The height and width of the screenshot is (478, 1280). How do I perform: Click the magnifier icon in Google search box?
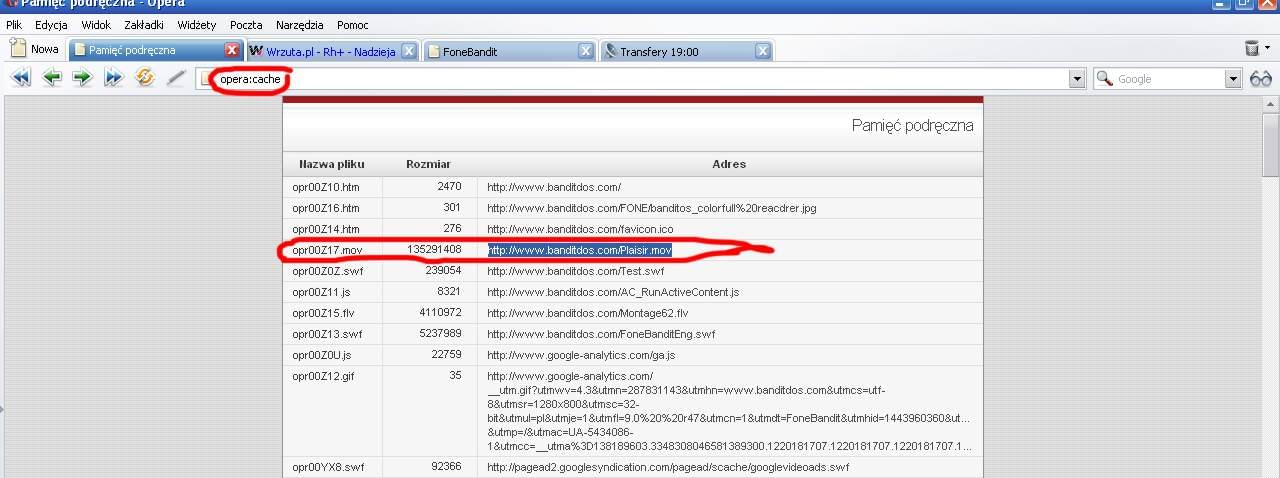point(1105,78)
